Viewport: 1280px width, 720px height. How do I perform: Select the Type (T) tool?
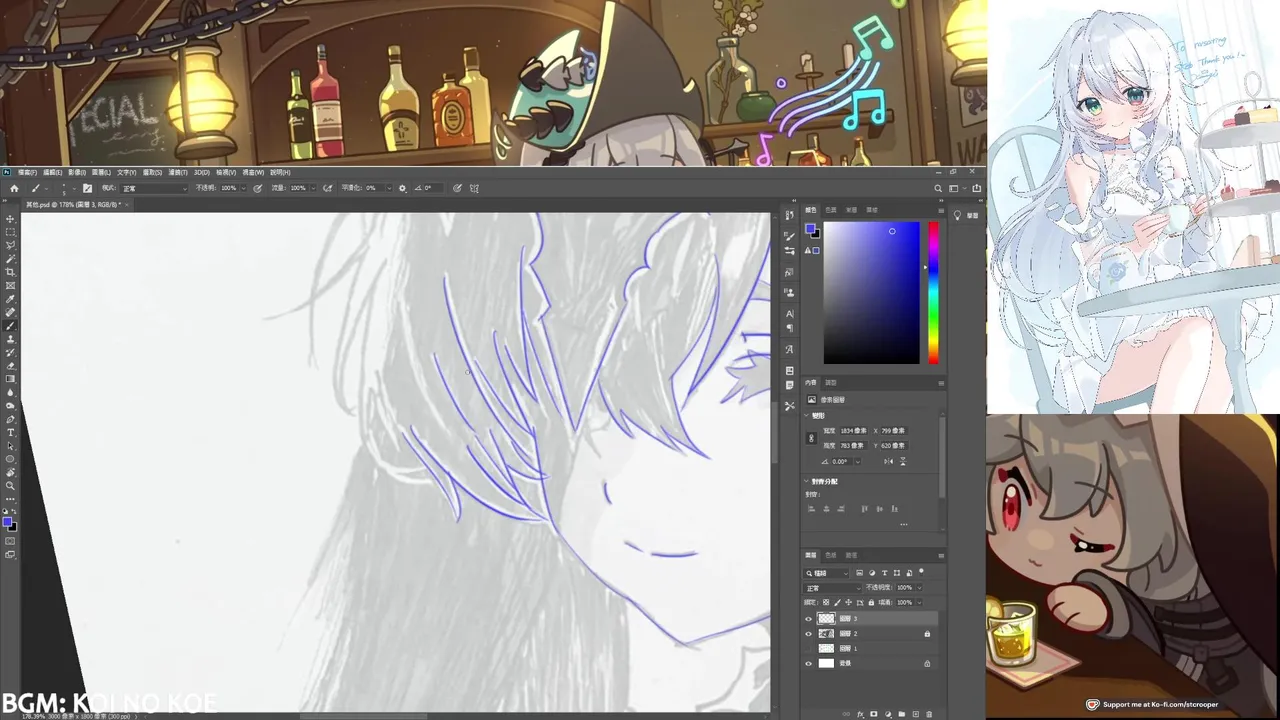click(x=10, y=432)
